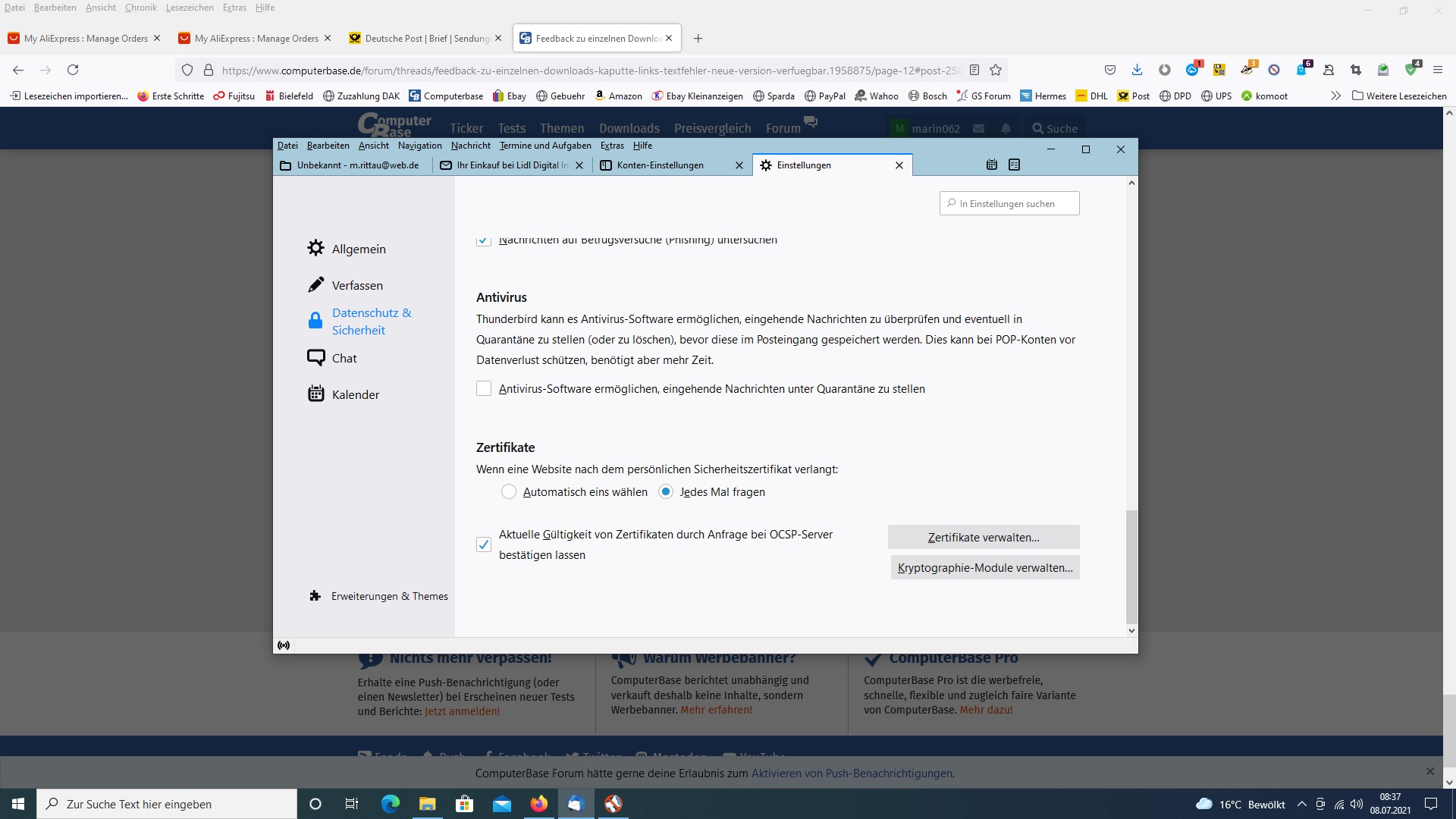Open the Nachricht menu in Thunderbird
Screen dimensions: 1456x819
pos(470,146)
